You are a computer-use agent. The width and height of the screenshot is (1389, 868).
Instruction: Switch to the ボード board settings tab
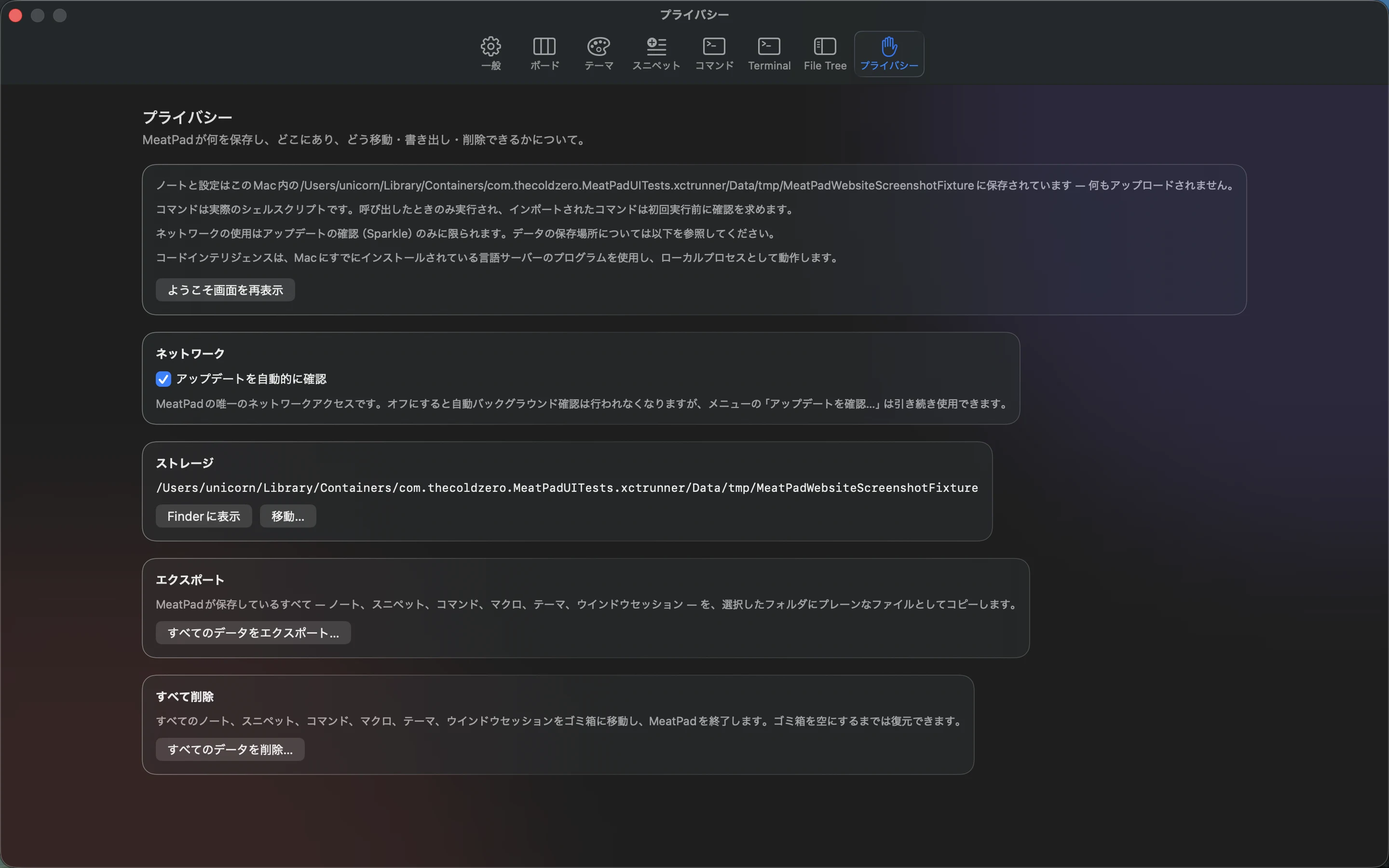click(x=544, y=54)
